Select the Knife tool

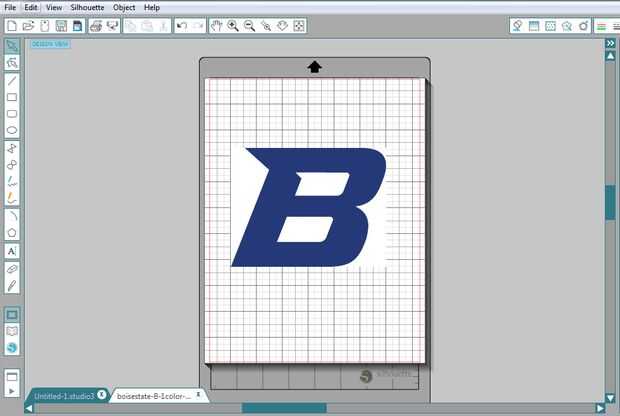[x=12, y=286]
